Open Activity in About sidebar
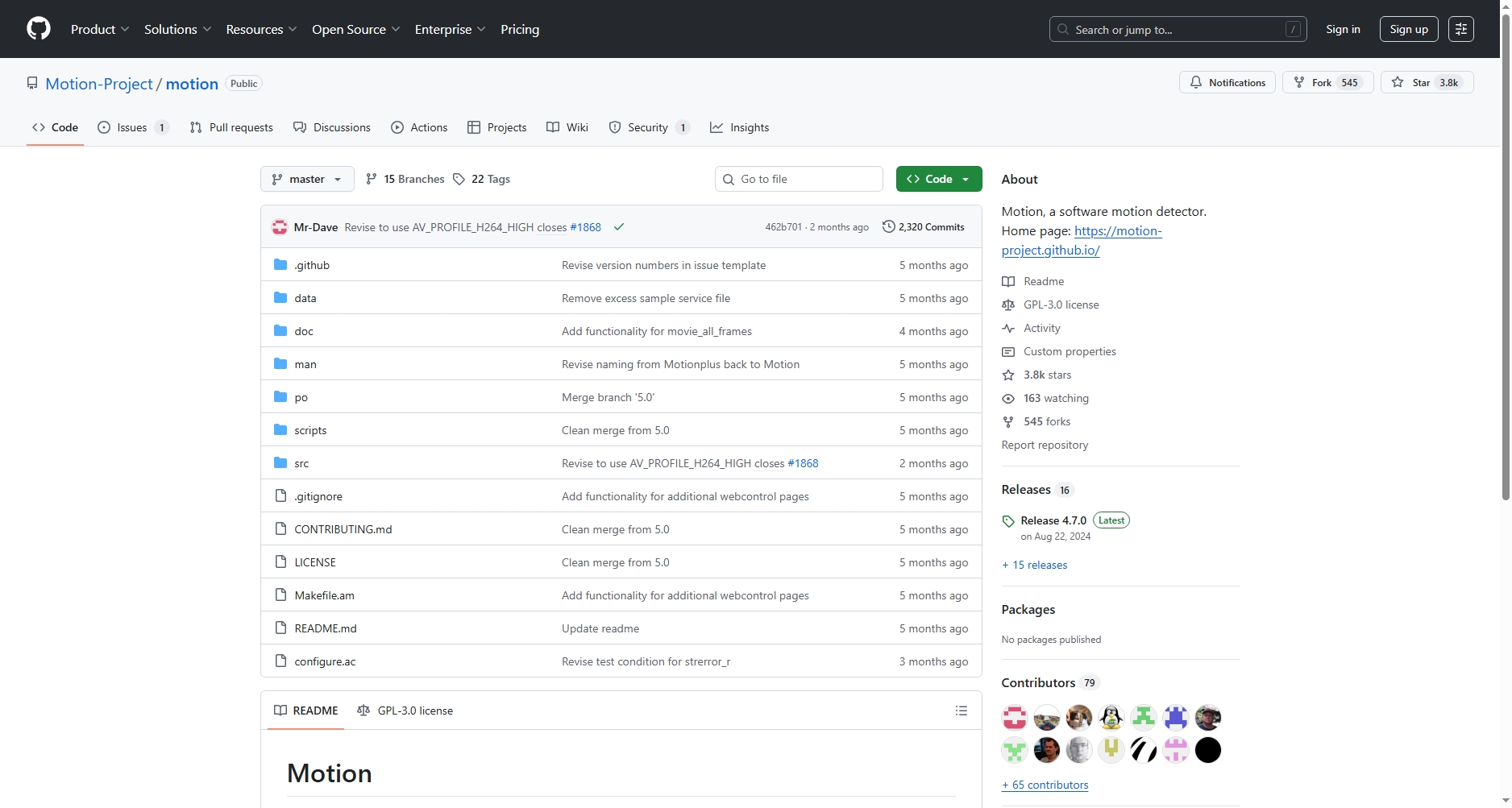Viewport: 1512px width, 808px height. point(1041,328)
